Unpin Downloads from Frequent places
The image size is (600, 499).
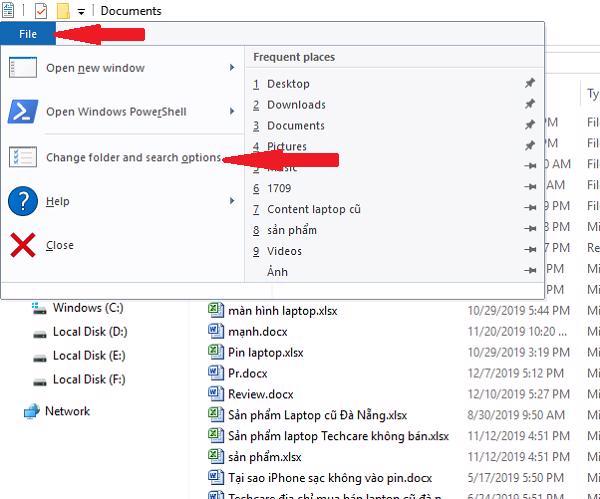530,104
